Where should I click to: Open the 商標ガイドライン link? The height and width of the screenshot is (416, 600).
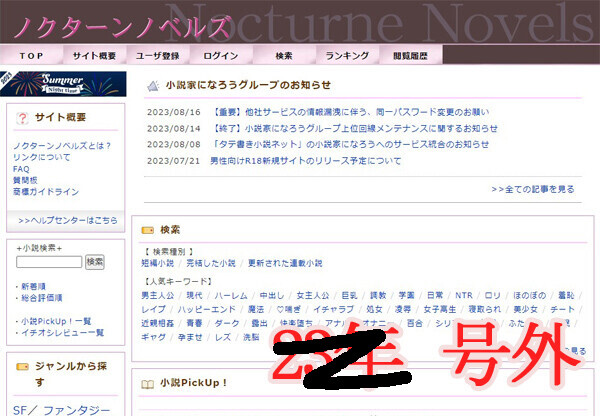[x=46, y=192]
